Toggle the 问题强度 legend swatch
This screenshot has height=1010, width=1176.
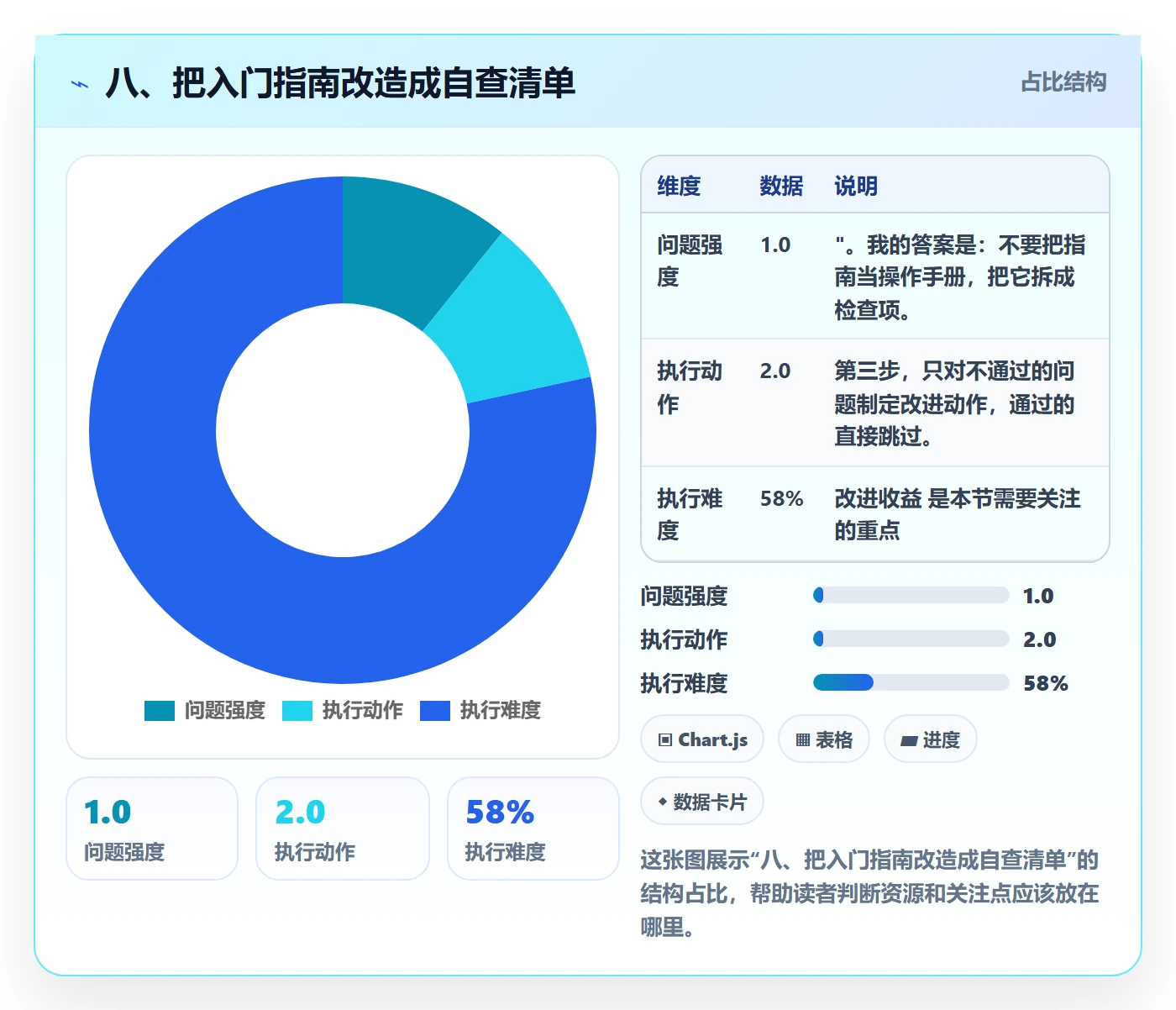(x=160, y=711)
